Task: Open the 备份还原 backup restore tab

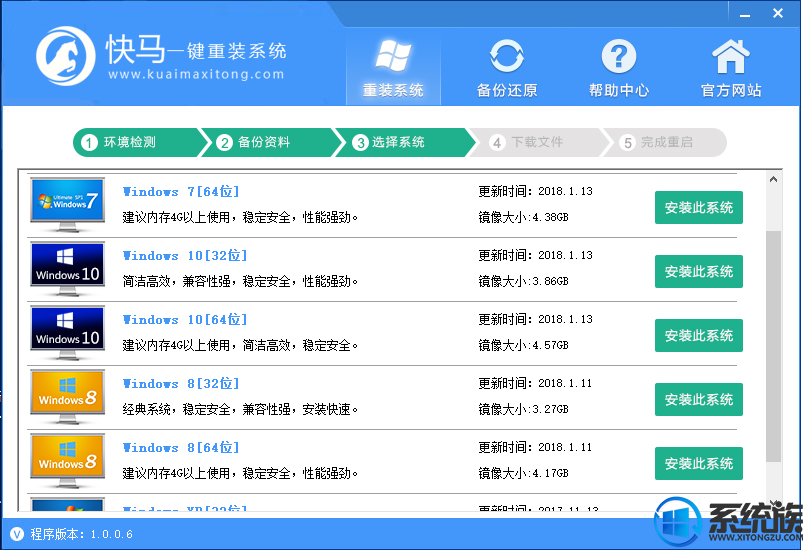Action: point(506,68)
